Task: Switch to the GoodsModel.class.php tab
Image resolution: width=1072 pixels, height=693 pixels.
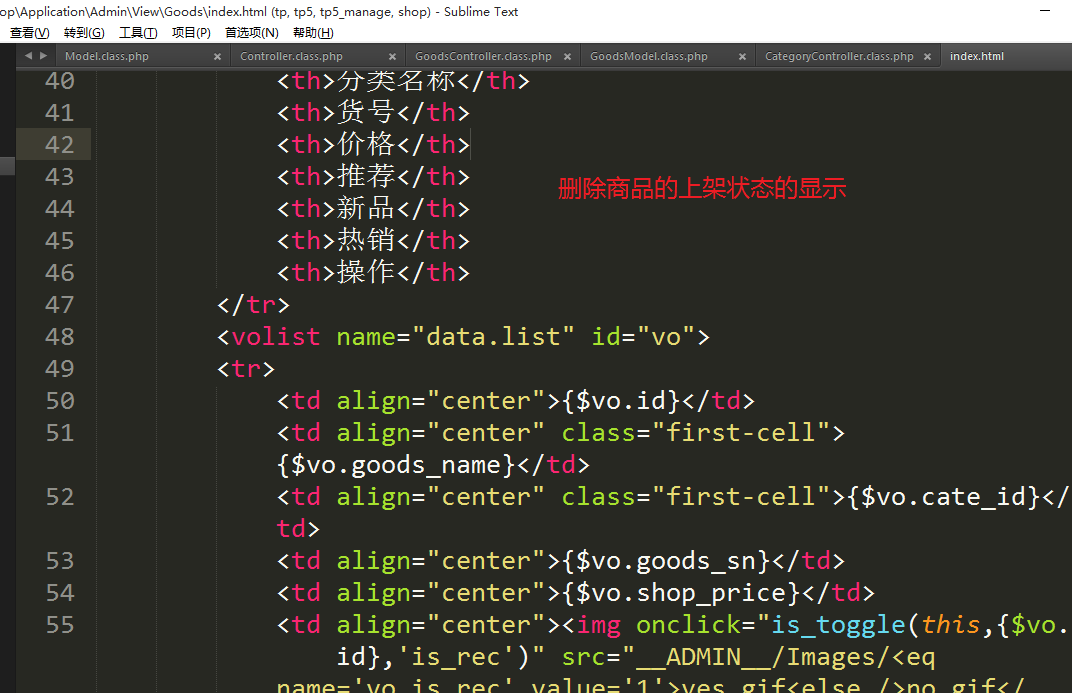Action: tap(649, 57)
